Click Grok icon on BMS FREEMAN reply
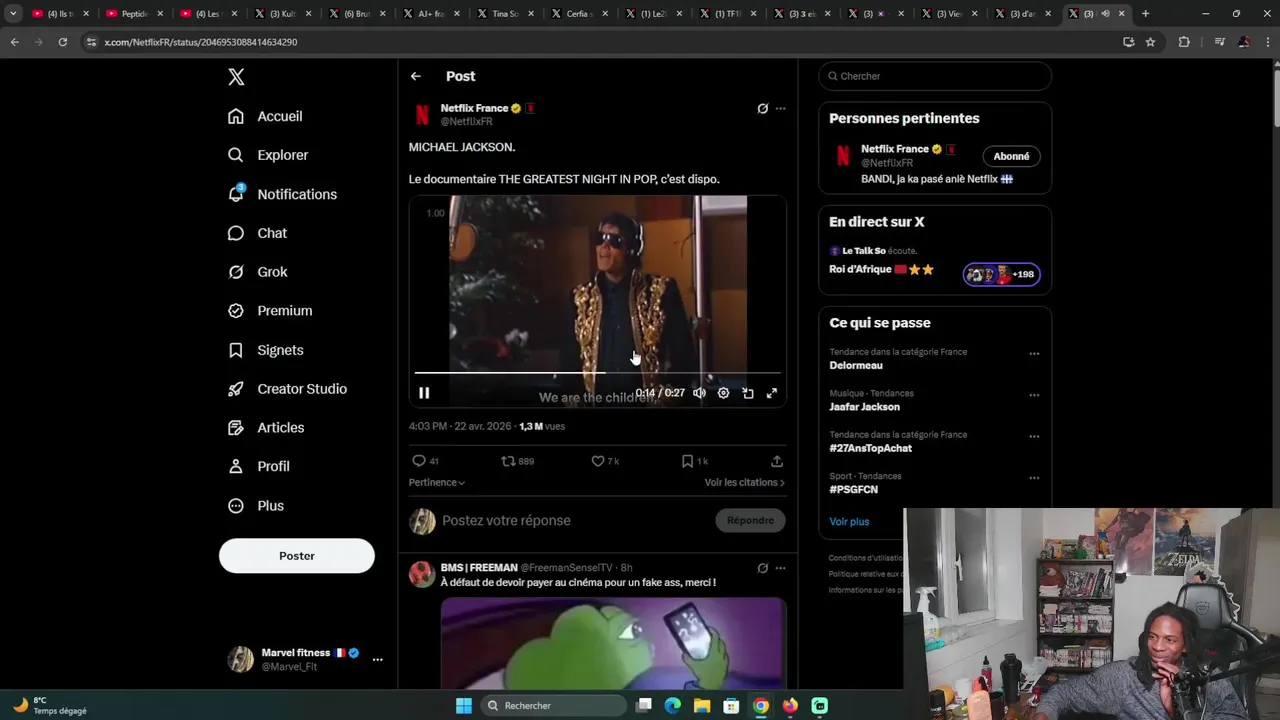The width and height of the screenshot is (1280, 720). tap(763, 568)
